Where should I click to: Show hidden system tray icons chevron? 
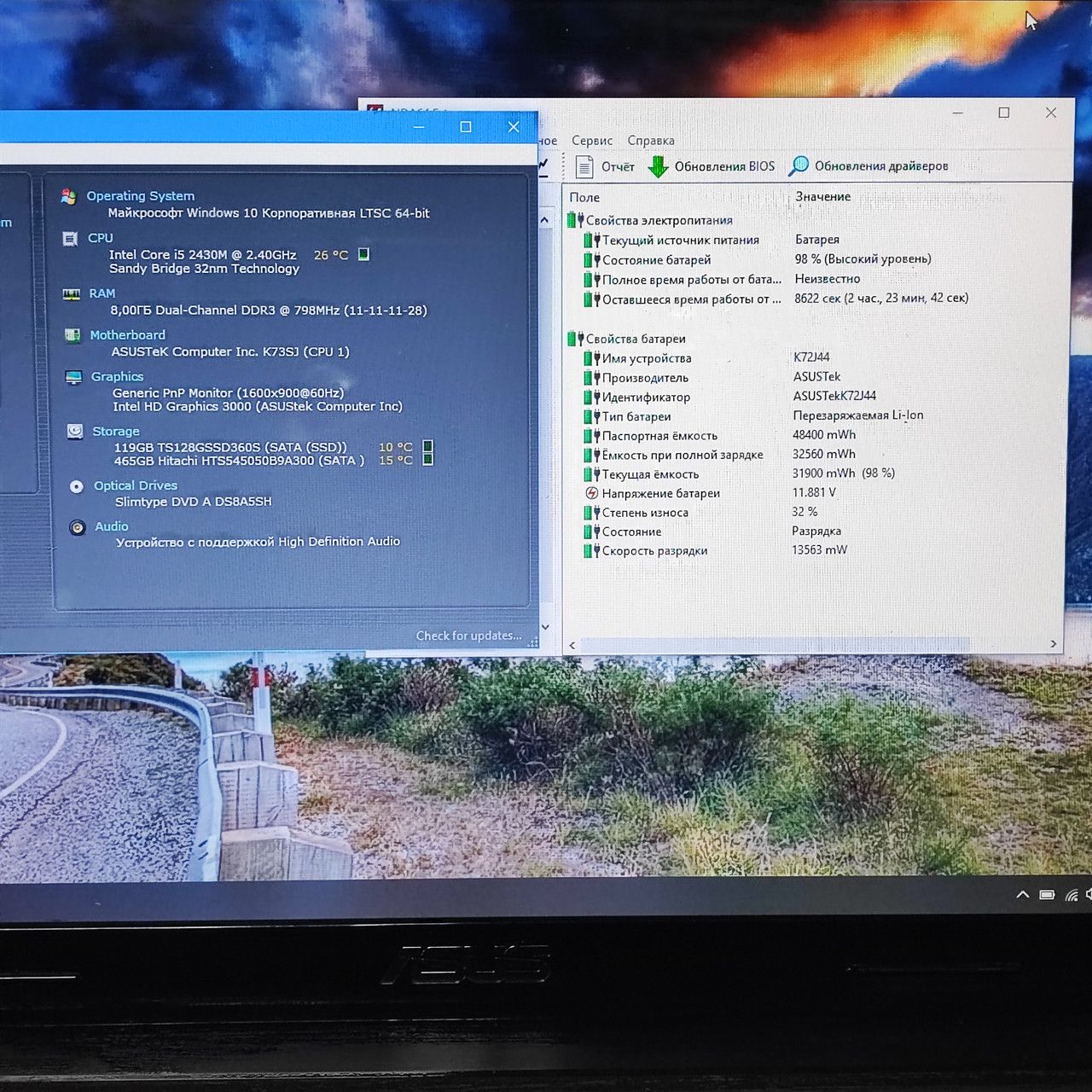pyautogui.click(x=1022, y=895)
